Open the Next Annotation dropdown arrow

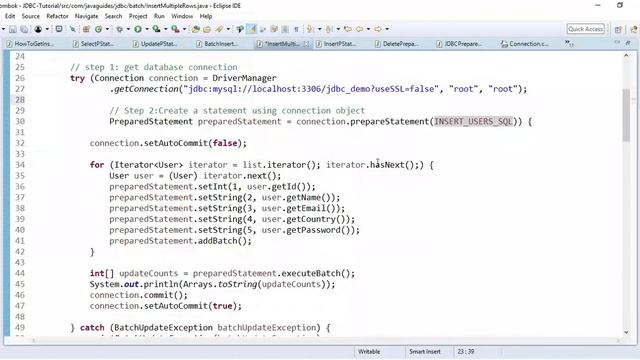pyautogui.click(x=319, y=29)
